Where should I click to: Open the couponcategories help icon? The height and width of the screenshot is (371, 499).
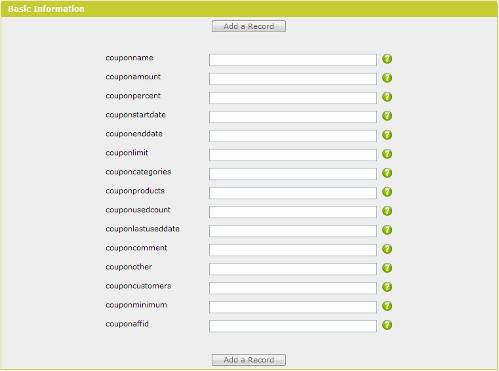(x=387, y=173)
